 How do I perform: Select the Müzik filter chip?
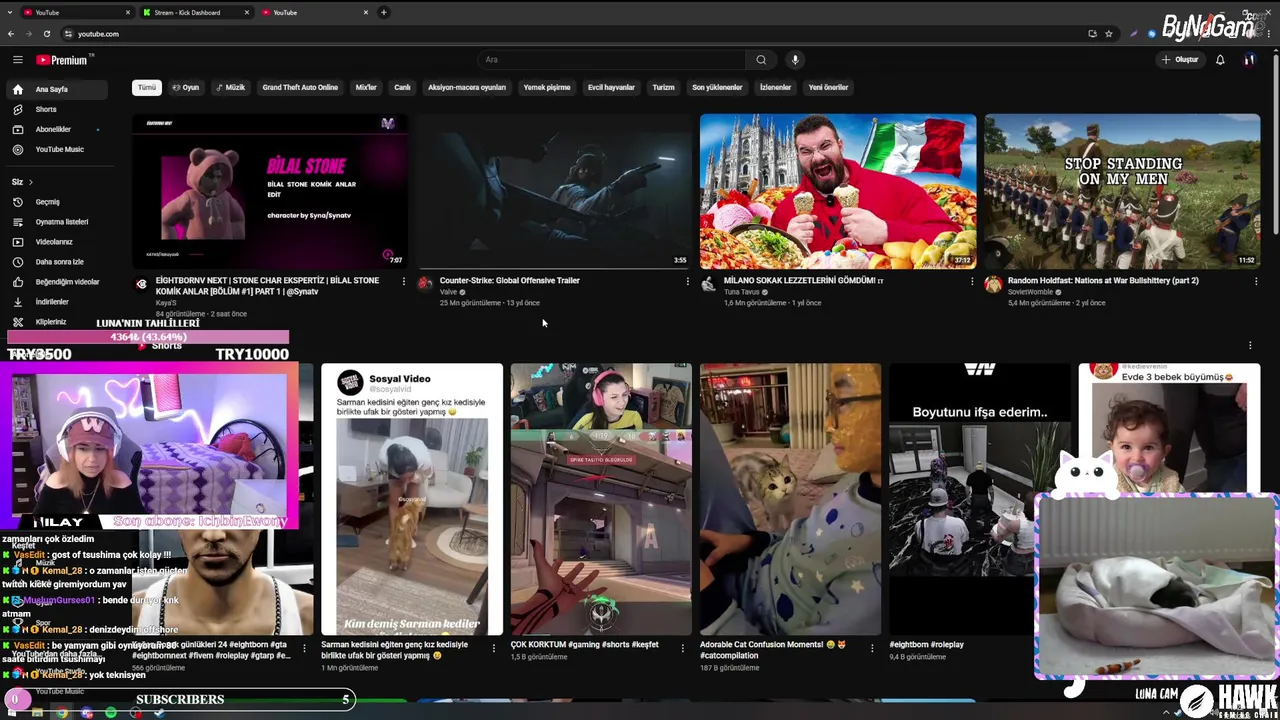230,87
